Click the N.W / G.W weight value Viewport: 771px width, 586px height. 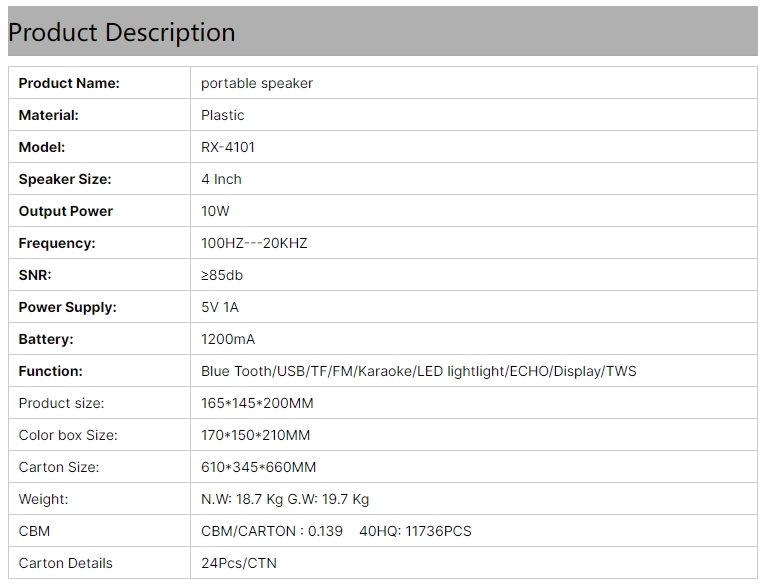285,499
